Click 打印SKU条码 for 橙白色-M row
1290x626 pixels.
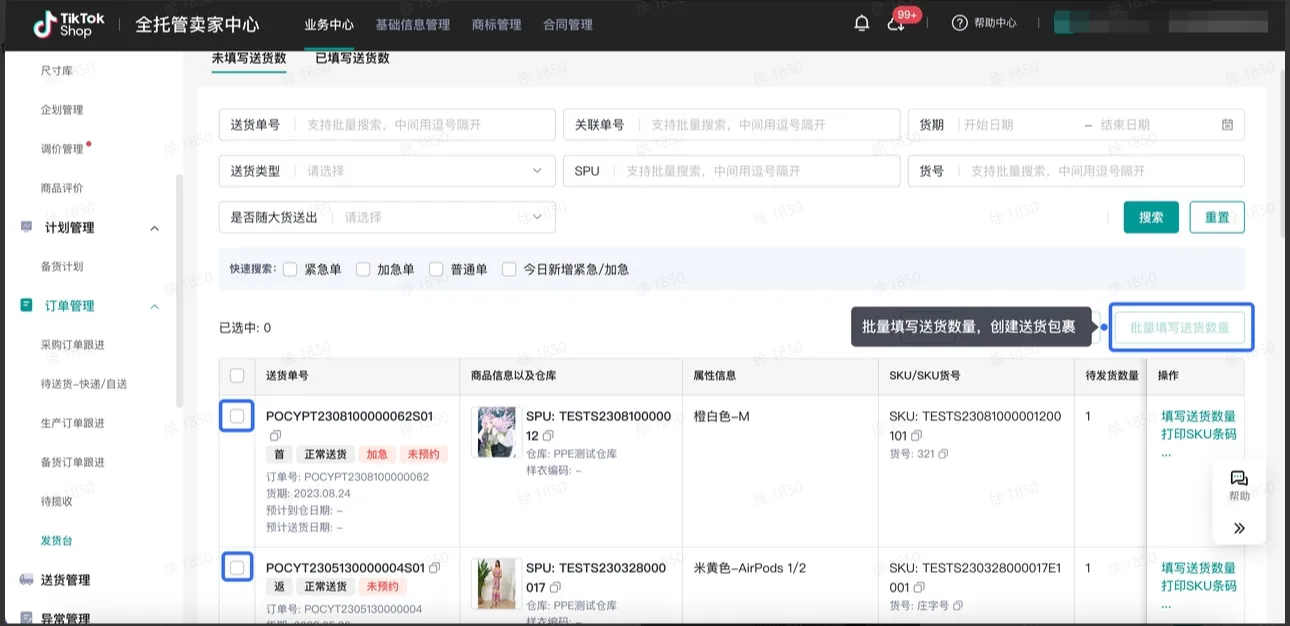point(1198,434)
